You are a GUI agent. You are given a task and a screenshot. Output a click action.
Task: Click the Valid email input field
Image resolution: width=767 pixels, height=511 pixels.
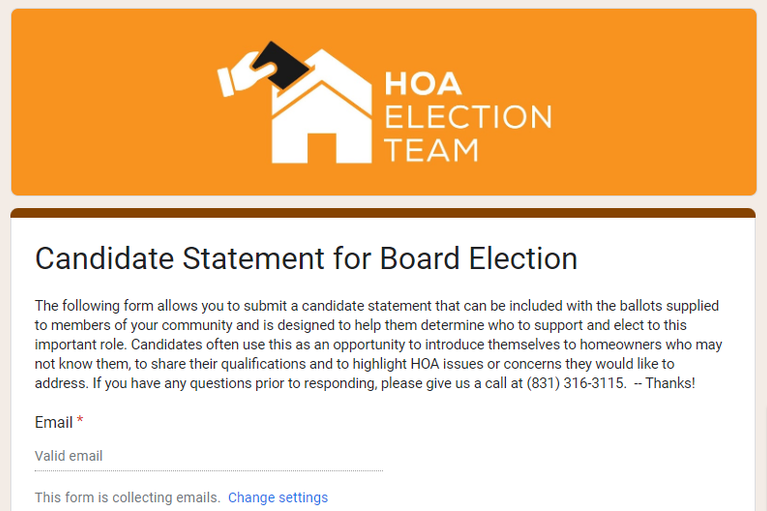pyautogui.click(x=209, y=456)
